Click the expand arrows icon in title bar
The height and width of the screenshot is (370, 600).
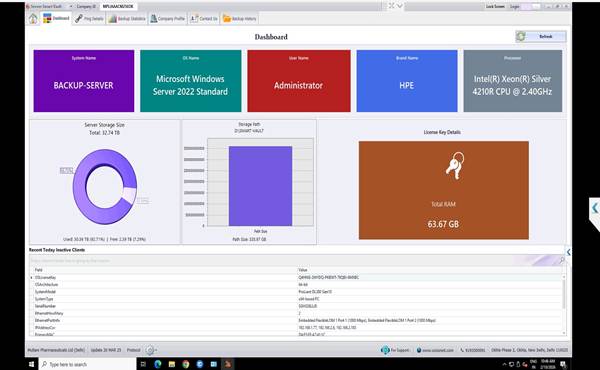[x=391, y=6]
